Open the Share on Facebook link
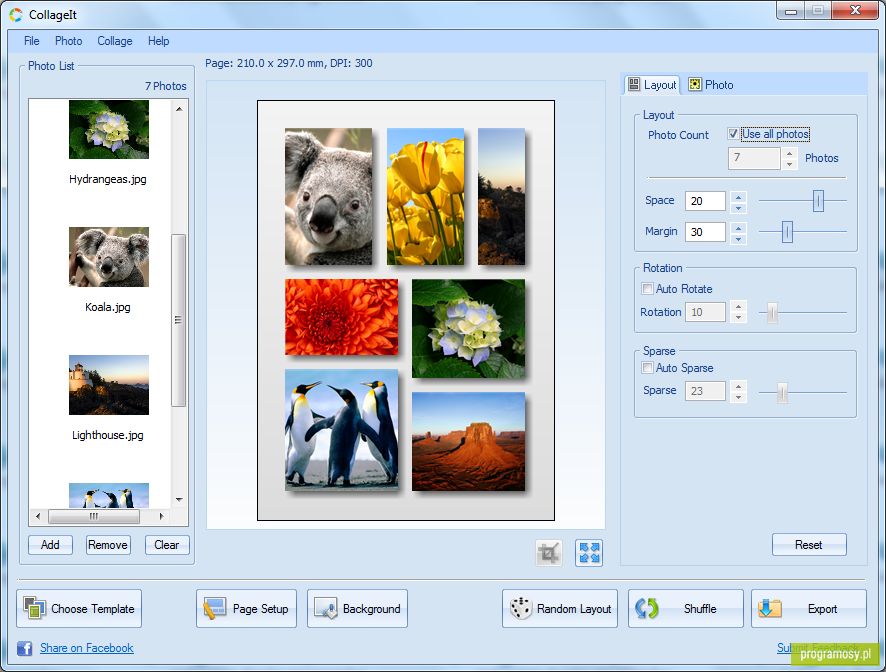The image size is (886, 672). [86, 648]
